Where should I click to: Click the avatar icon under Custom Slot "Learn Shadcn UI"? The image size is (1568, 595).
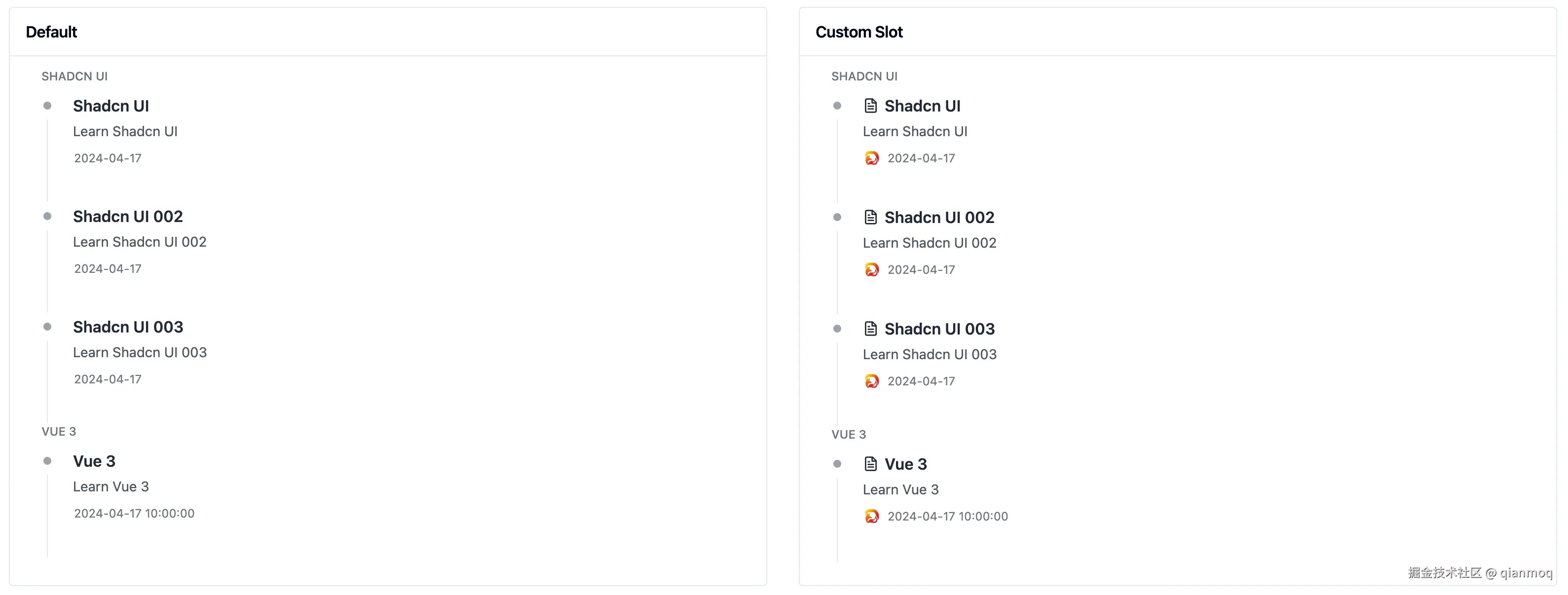pyautogui.click(x=872, y=158)
